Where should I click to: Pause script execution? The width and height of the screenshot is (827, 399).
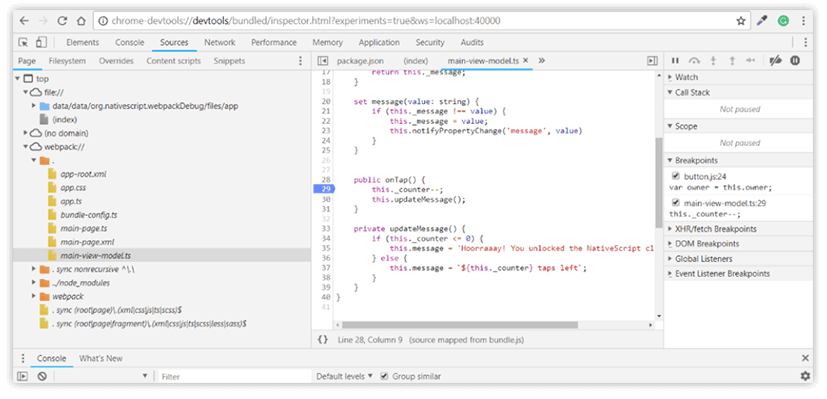[x=675, y=61]
